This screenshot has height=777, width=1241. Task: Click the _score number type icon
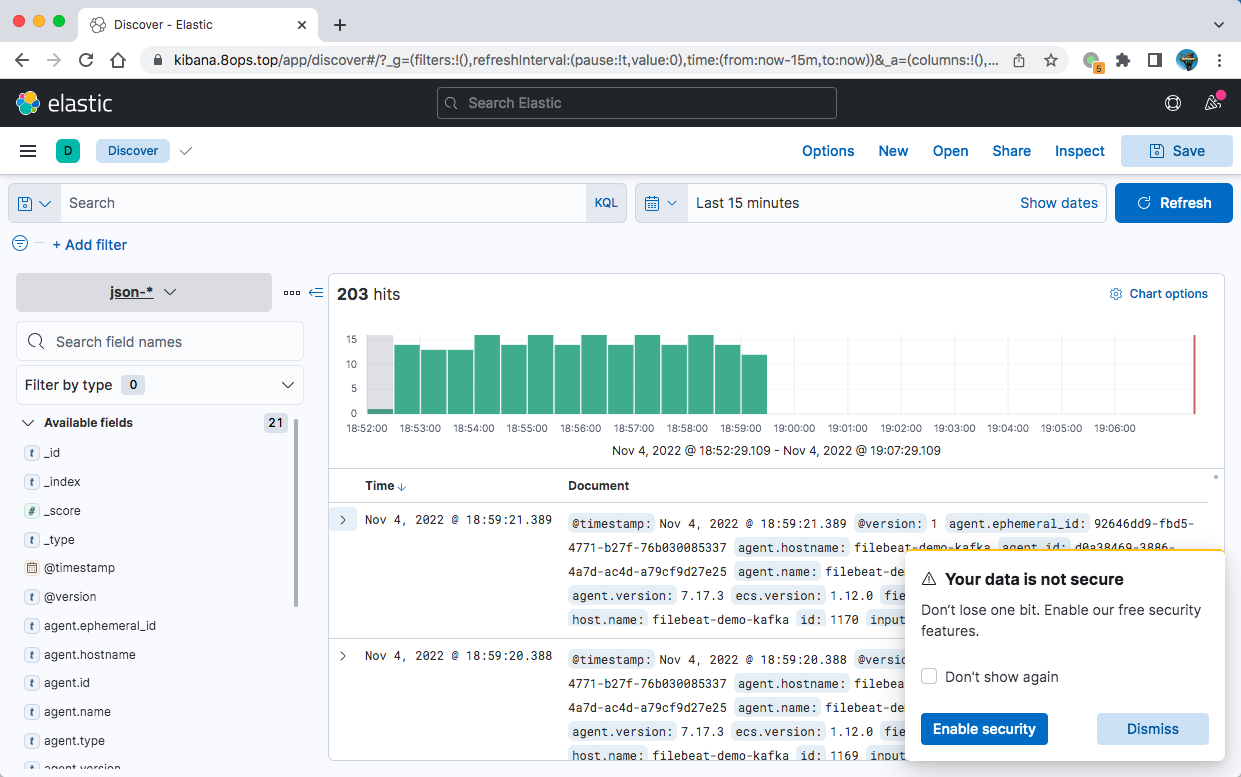(x=32, y=511)
